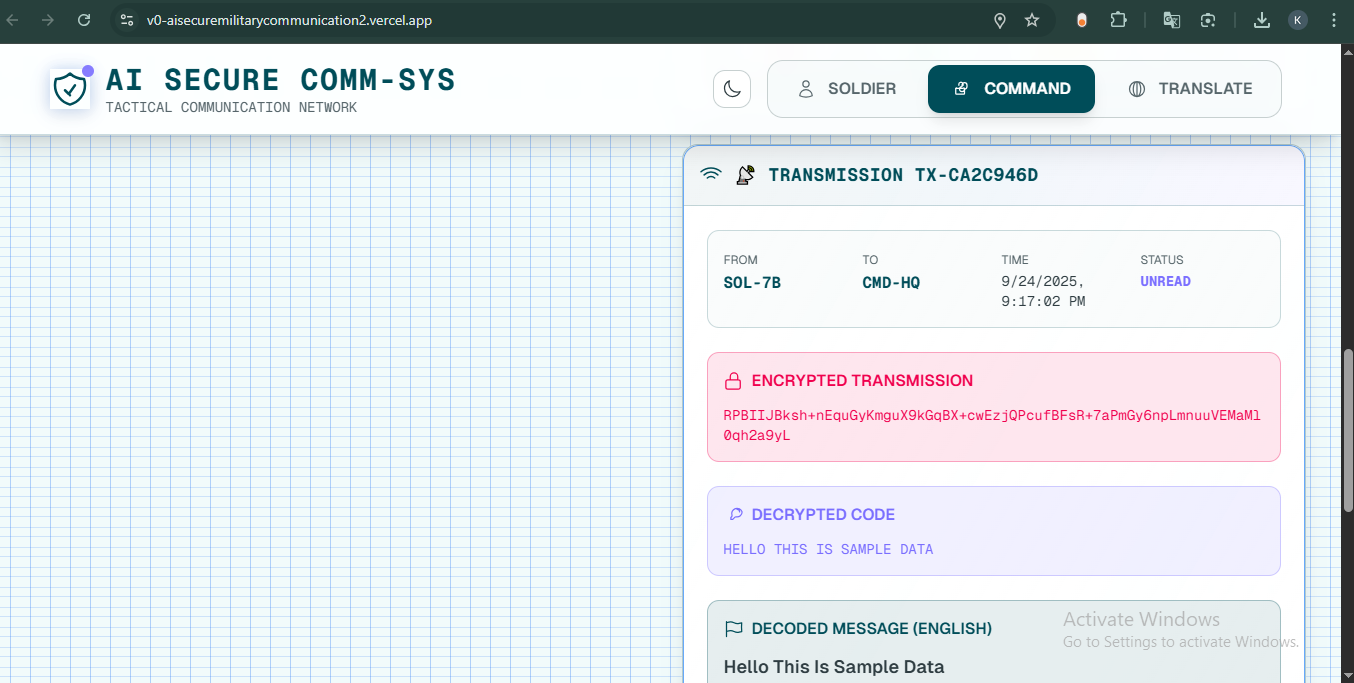Open Chrome three-dot menu

click(x=1333, y=20)
